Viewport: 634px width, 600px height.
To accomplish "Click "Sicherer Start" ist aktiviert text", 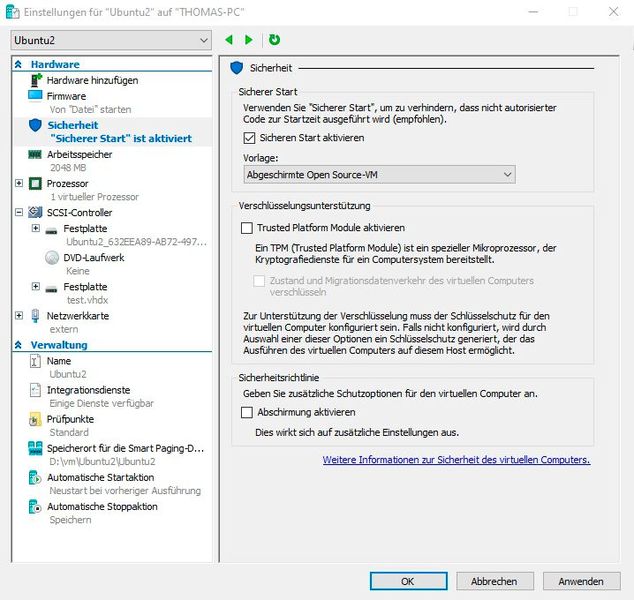I will (x=121, y=139).
